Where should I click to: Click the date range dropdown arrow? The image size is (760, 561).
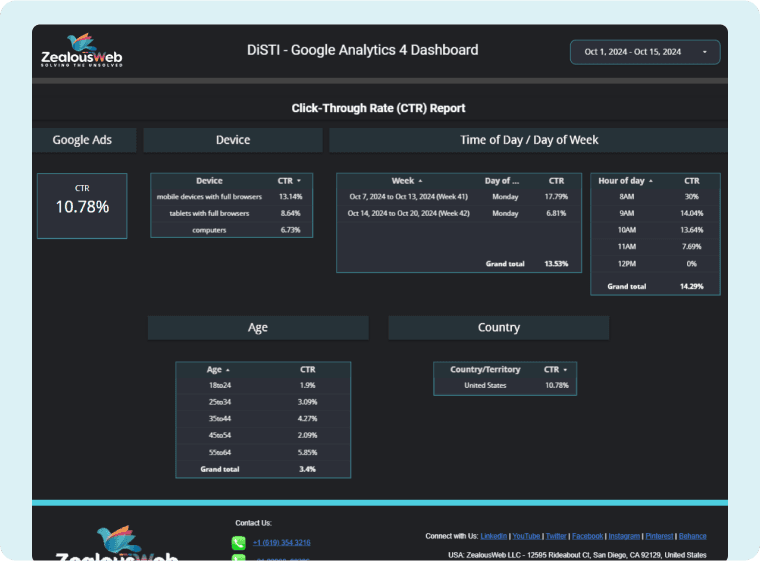(705, 52)
